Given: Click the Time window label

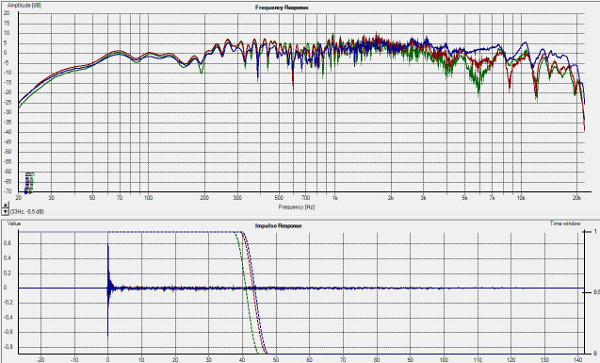Looking at the screenshot, I should click(x=566, y=223).
